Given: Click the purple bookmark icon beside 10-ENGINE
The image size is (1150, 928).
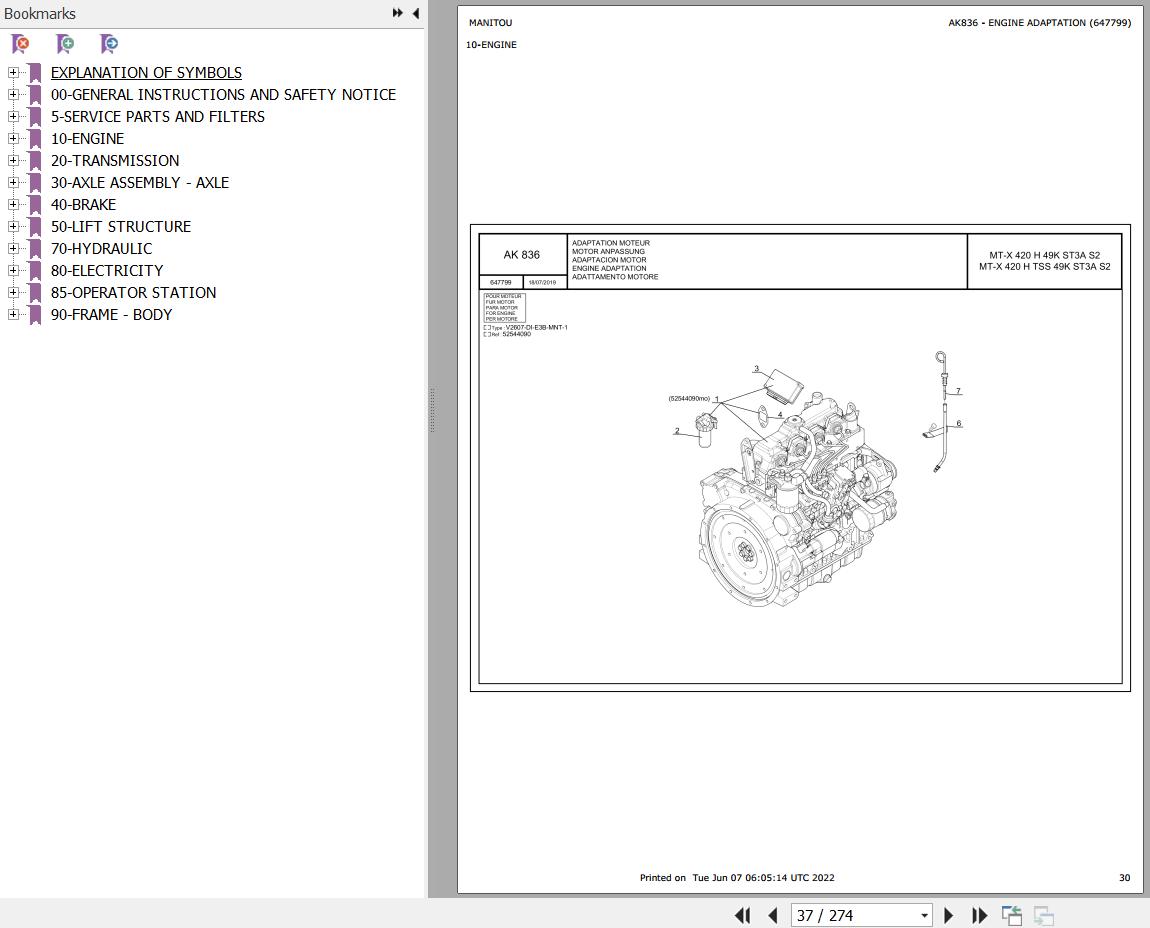Looking at the screenshot, I should [x=34, y=139].
